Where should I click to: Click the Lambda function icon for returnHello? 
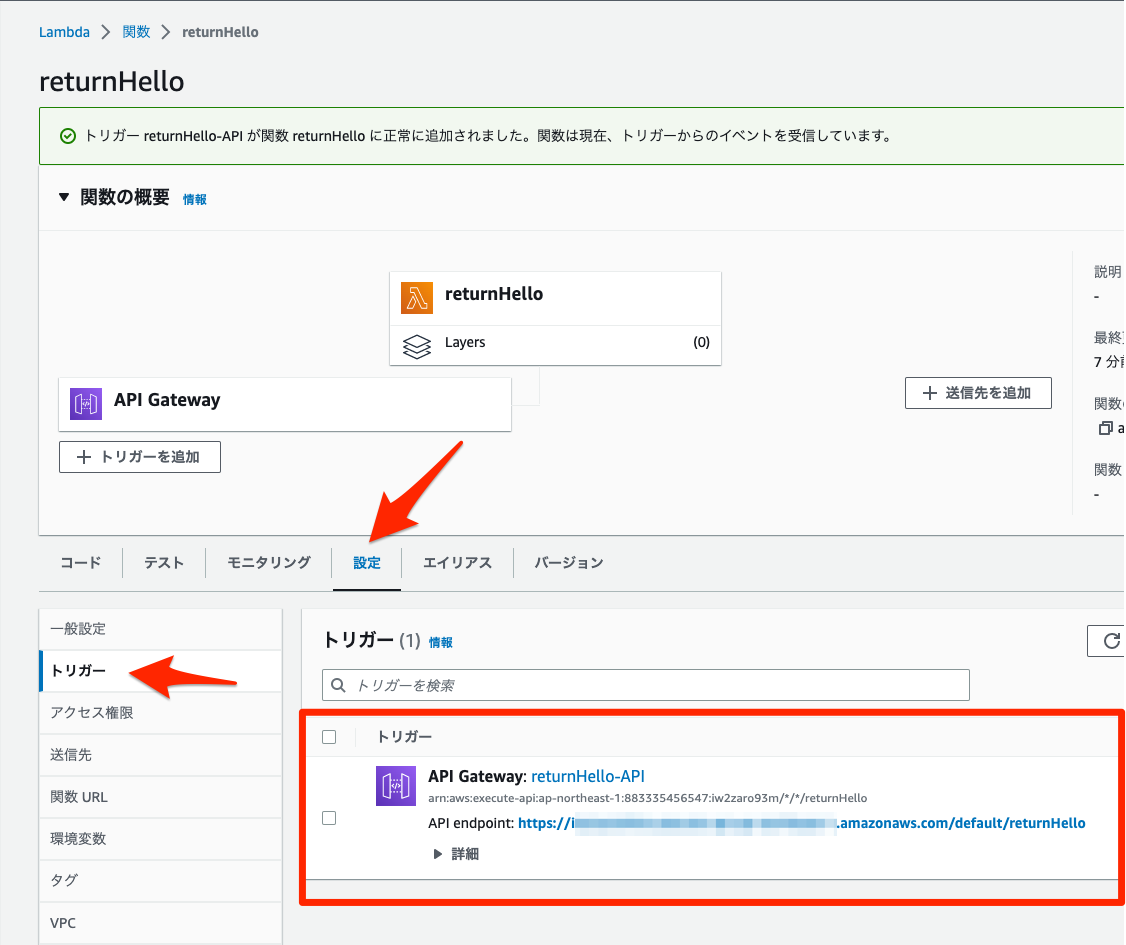coord(416,294)
